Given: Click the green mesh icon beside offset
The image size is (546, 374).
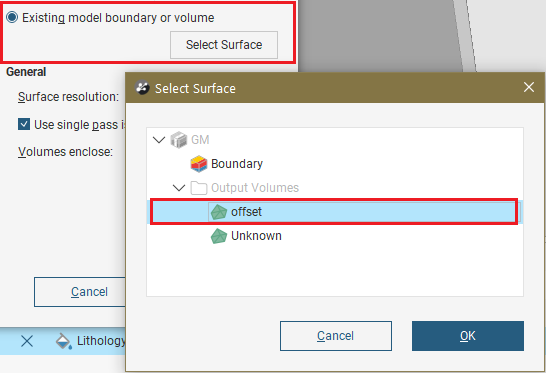Looking at the screenshot, I should (x=219, y=212).
